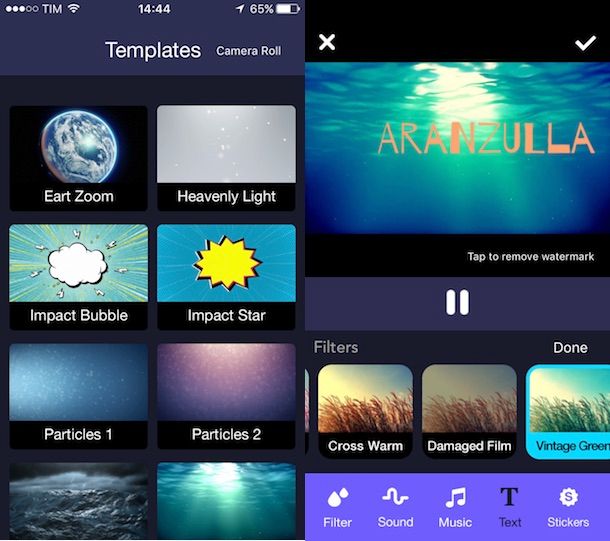This screenshot has width=610, height=541.
Task: Select the stormy sea template thumbnail
Action: point(79,501)
